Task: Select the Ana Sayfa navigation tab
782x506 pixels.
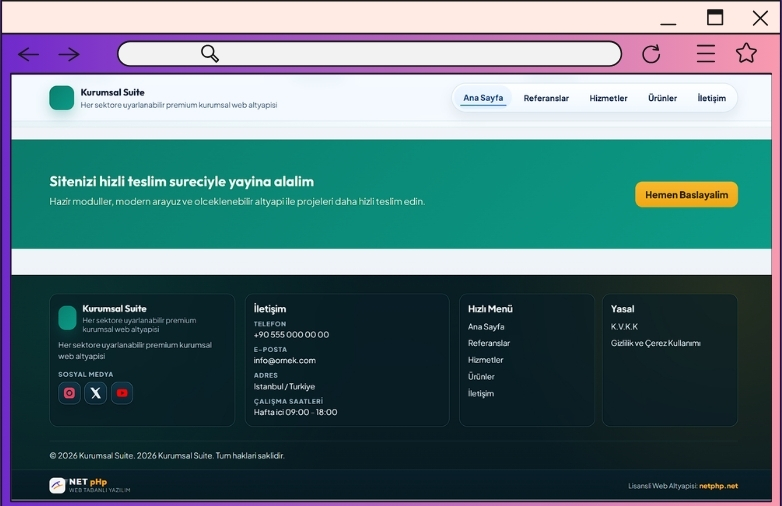Action: pyautogui.click(x=483, y=98)
